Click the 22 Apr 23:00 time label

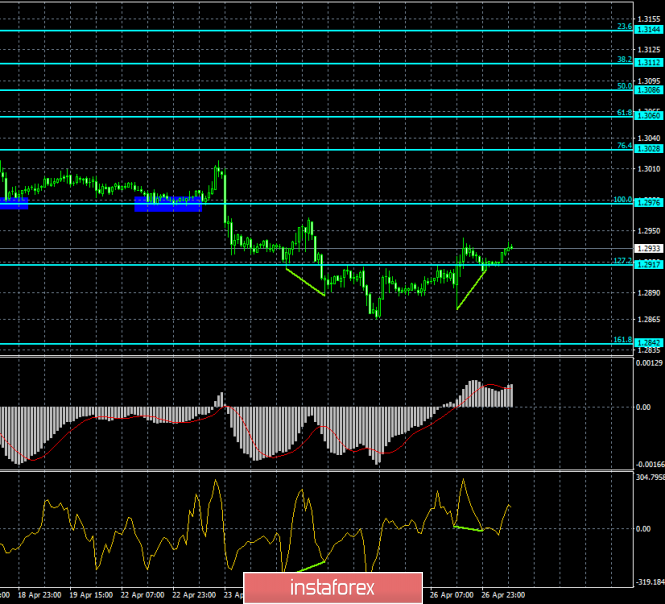coord(194,595)
